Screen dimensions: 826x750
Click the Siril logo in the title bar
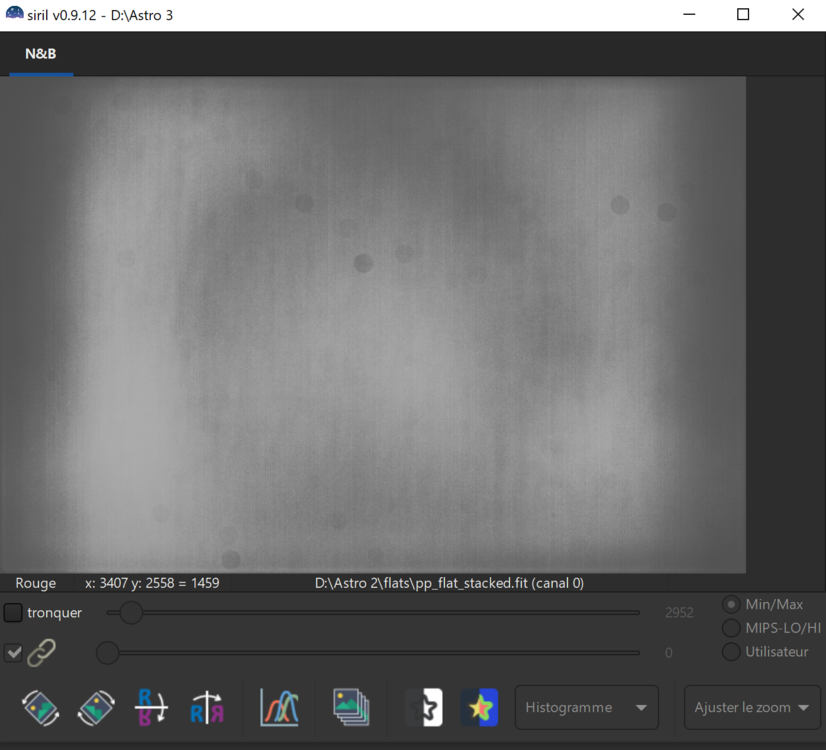coord(14,14)
